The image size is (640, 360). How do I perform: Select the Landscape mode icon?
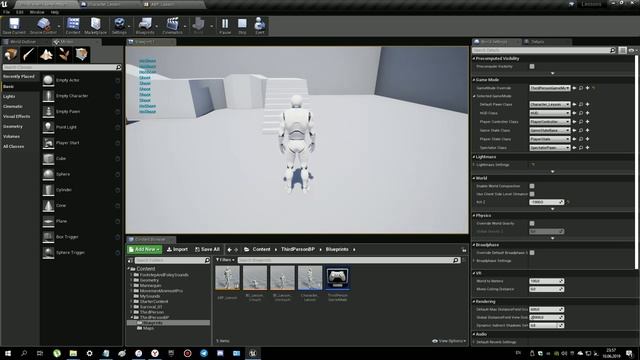tap(46, 54)
